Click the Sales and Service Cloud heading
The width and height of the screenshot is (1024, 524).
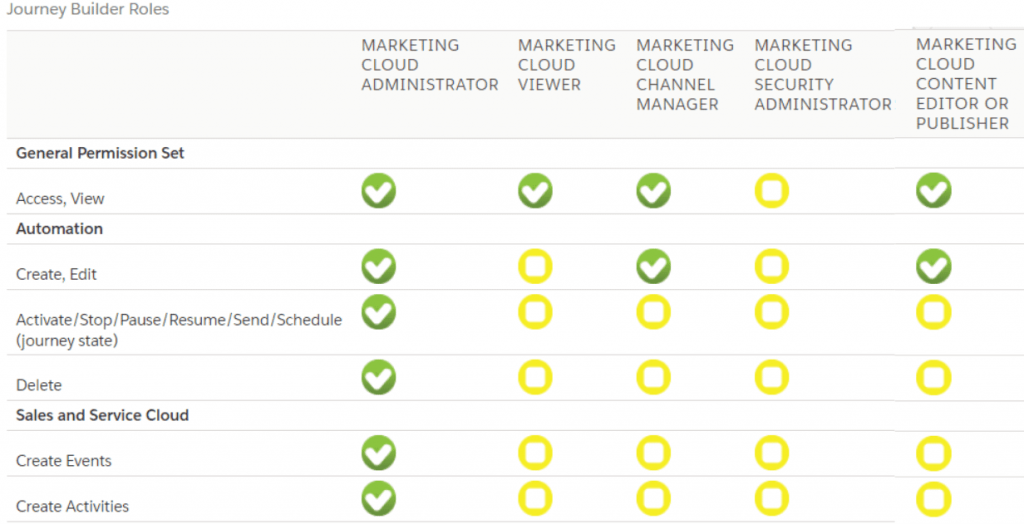[x=102, y=415]
